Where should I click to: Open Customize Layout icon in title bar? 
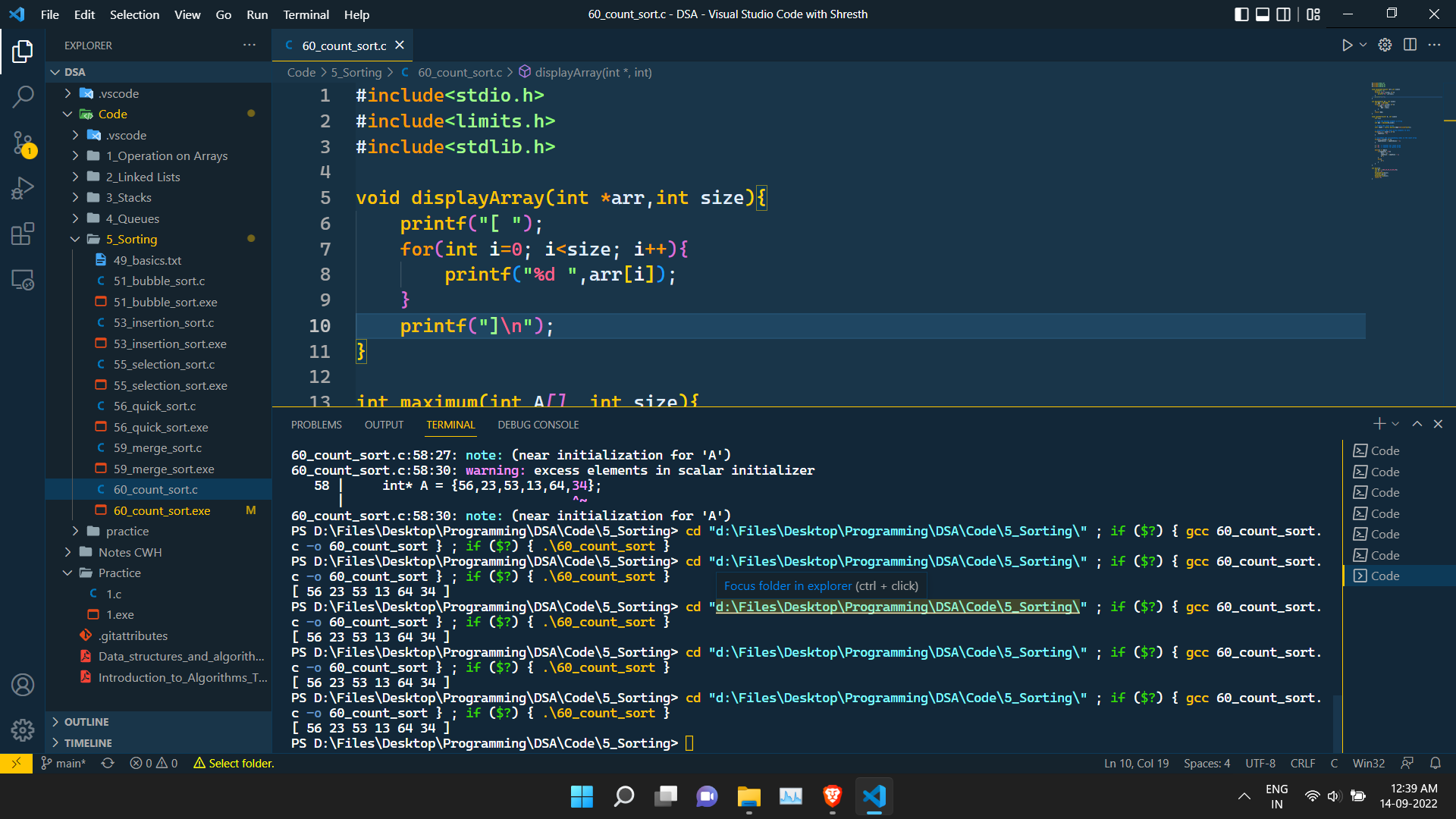pos(1313,14)
